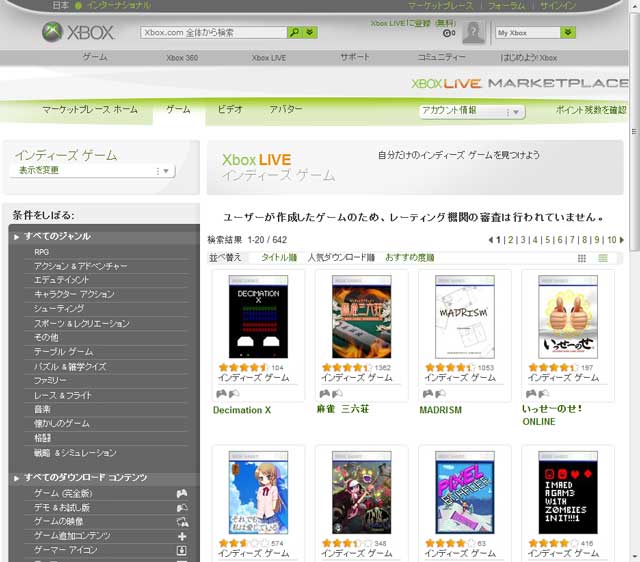Collapse すべてのダウンロード コンテンツ section arrow

[16, 478]
